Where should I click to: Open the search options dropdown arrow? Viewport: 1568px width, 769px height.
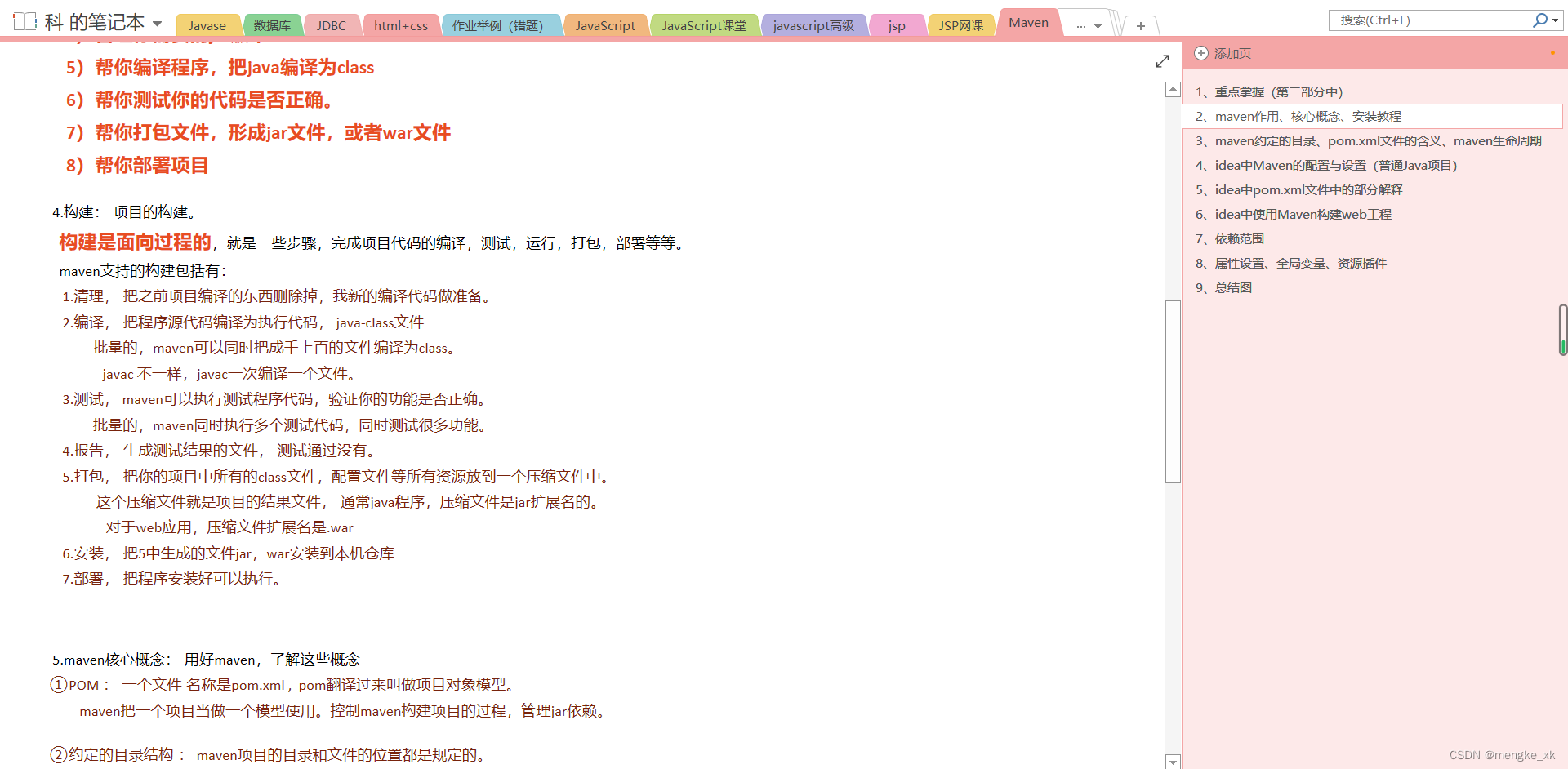coord(1555,20)
